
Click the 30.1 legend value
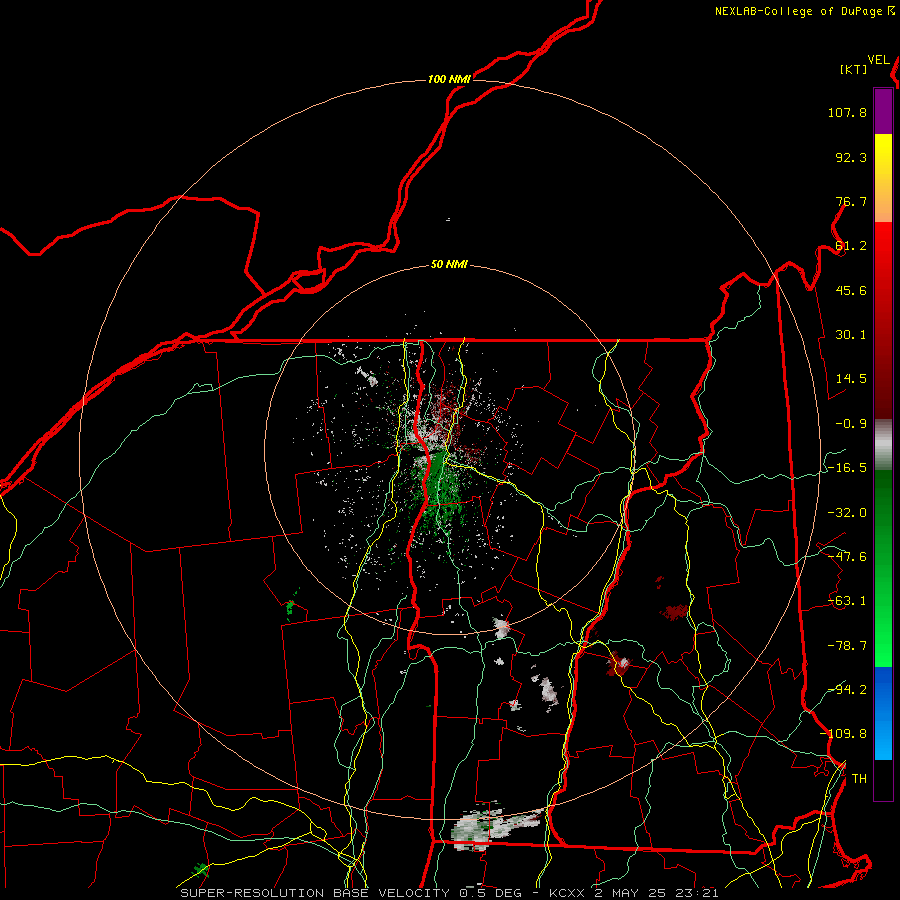click(x=851, y=335)
